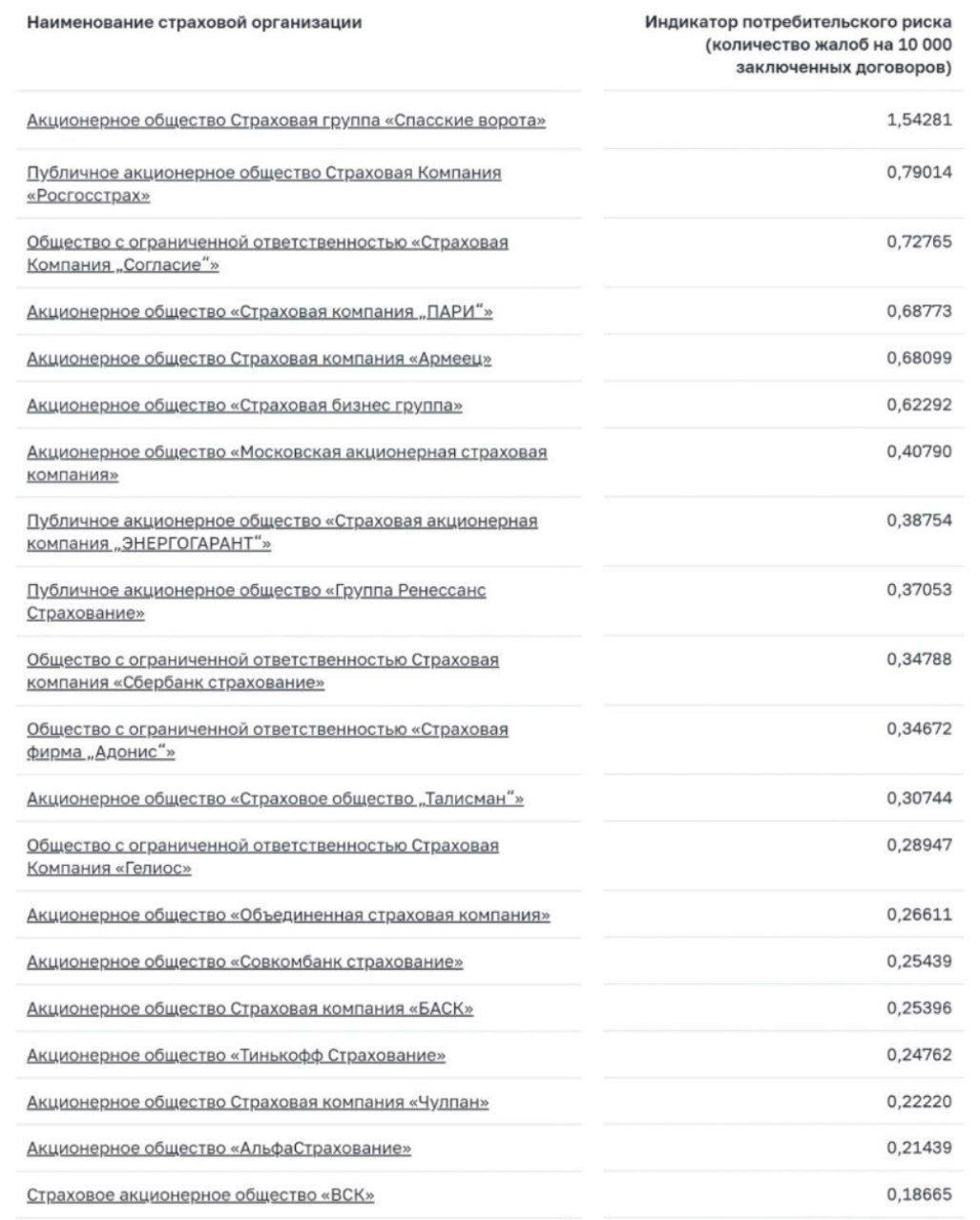Open the Страховая компания «Армеец» link
Viewport: 980px width, 1220px height.
tap(260, 359)
